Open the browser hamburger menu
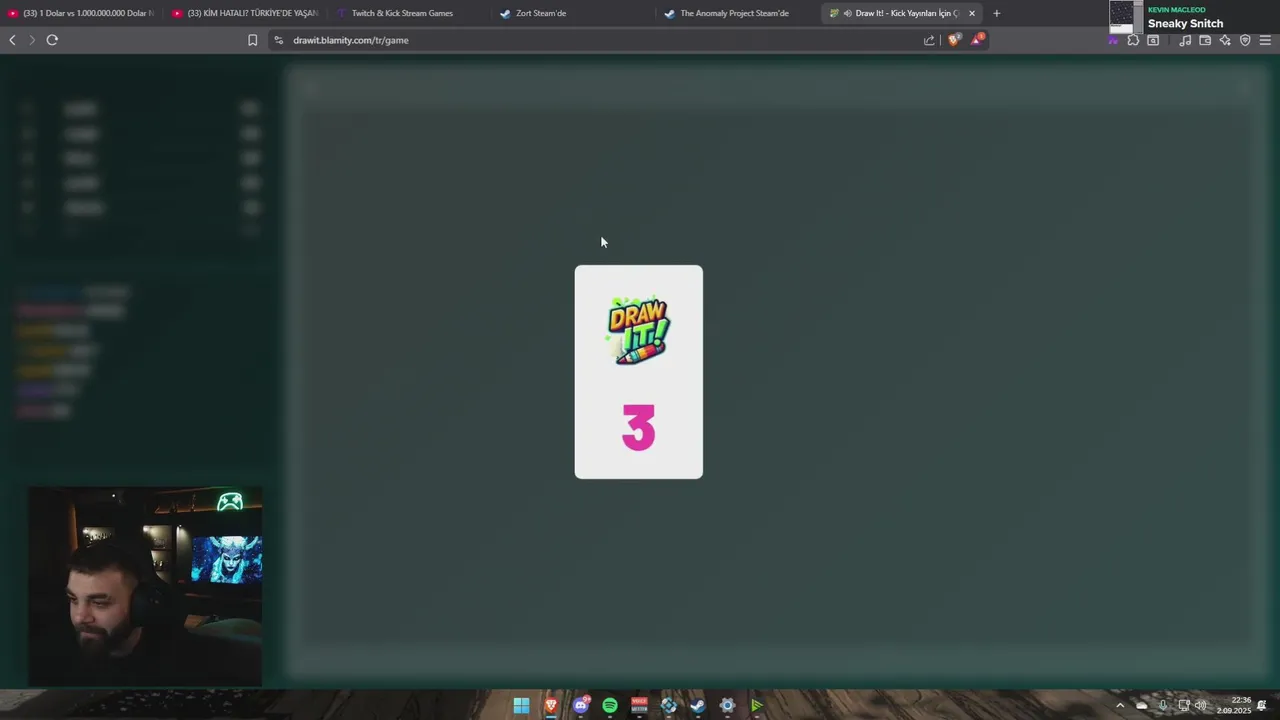The image size is (1280, 720). (x=1265, y=40)
